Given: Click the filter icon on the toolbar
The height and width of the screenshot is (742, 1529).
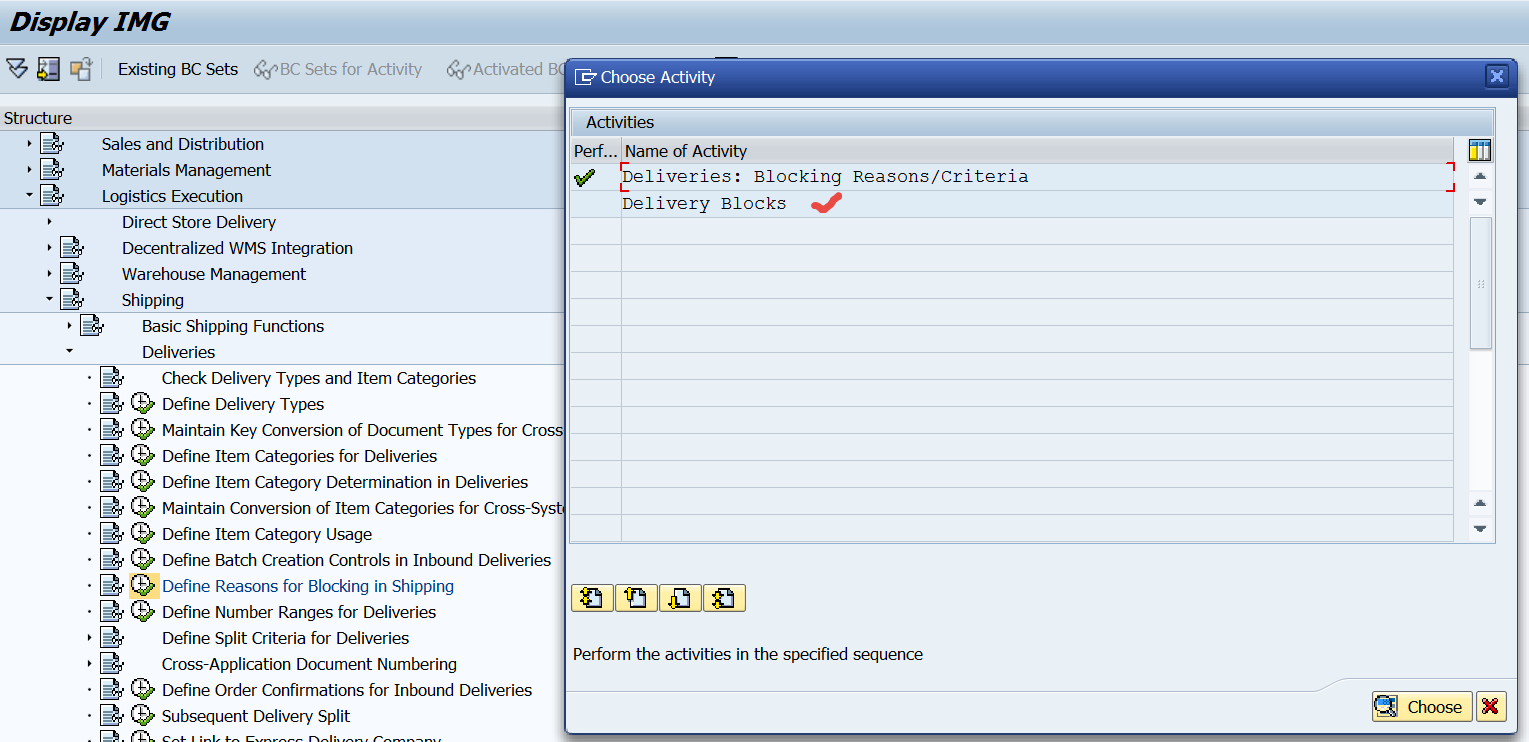Looking at the screenshot, I should pos(16,68).
